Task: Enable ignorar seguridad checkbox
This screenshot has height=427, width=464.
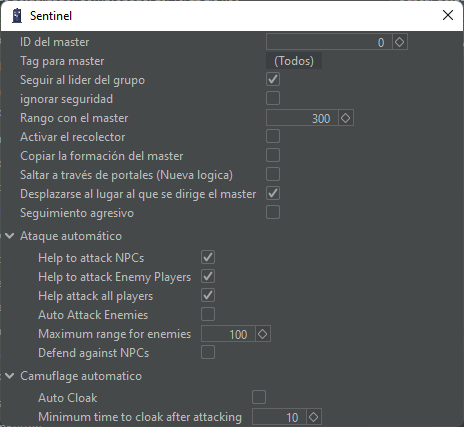Action: pyautogui.click(x=273, y=98)
